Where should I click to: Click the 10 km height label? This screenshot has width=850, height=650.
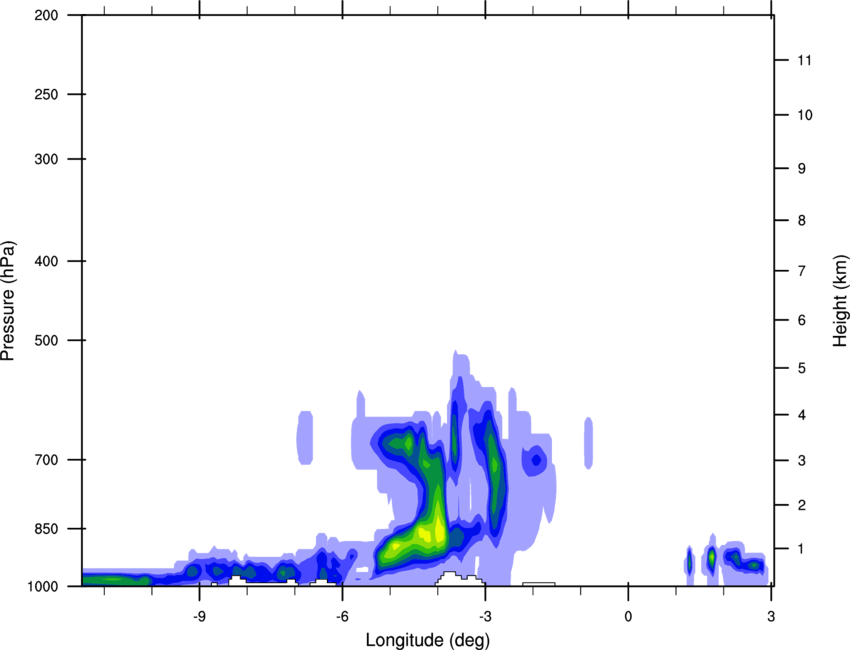click(804, 115)
